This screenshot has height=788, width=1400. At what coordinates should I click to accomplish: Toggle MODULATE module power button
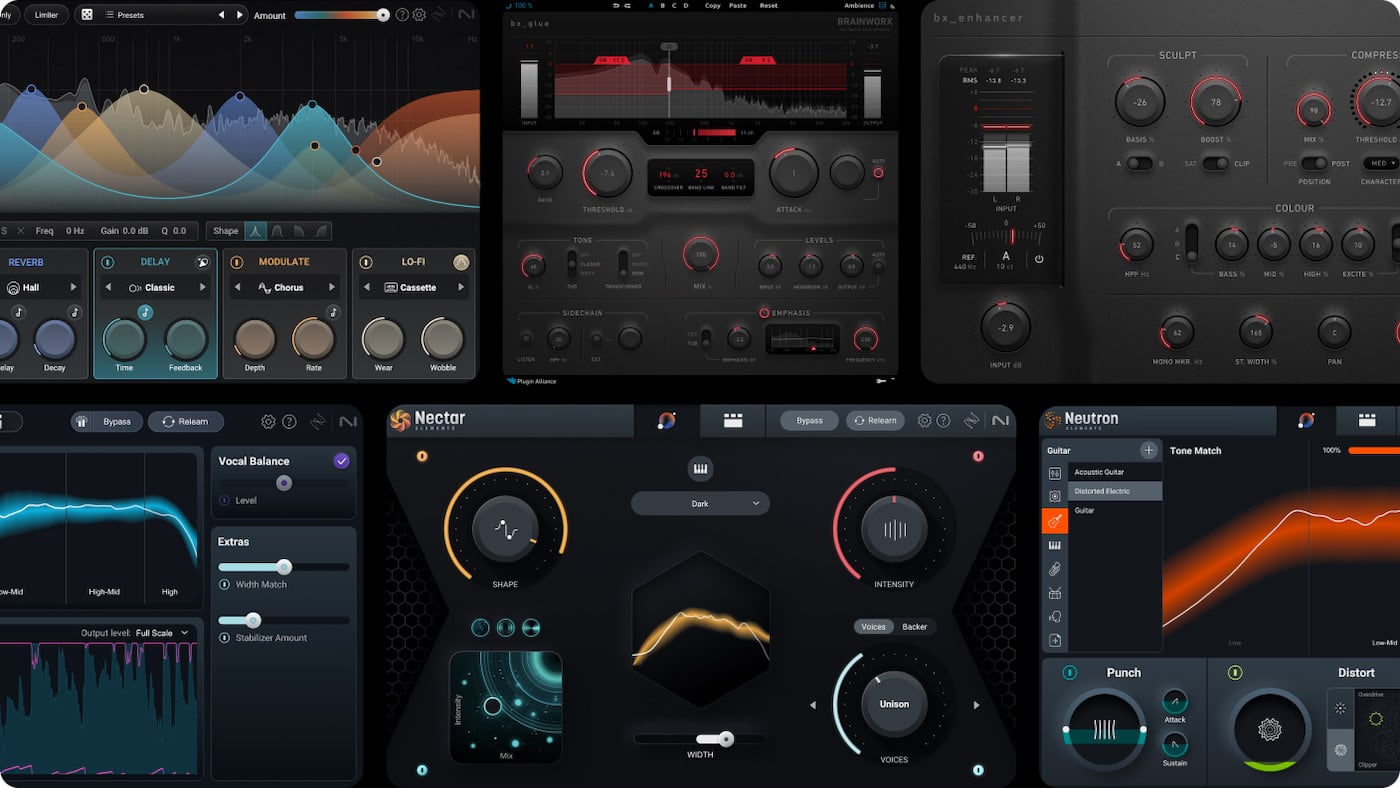[237, 263]
